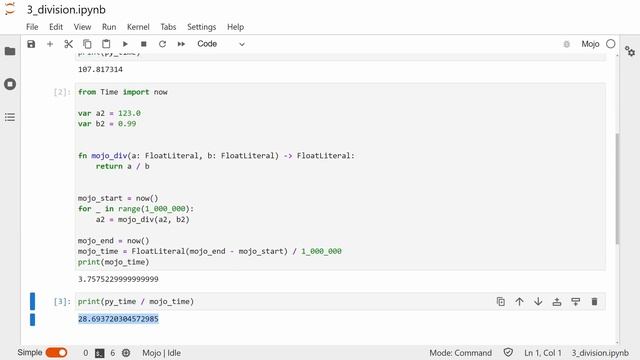Click the terminal count icon in status bar
The height and width of the screenshot is (360, 640).
[100, 353]
